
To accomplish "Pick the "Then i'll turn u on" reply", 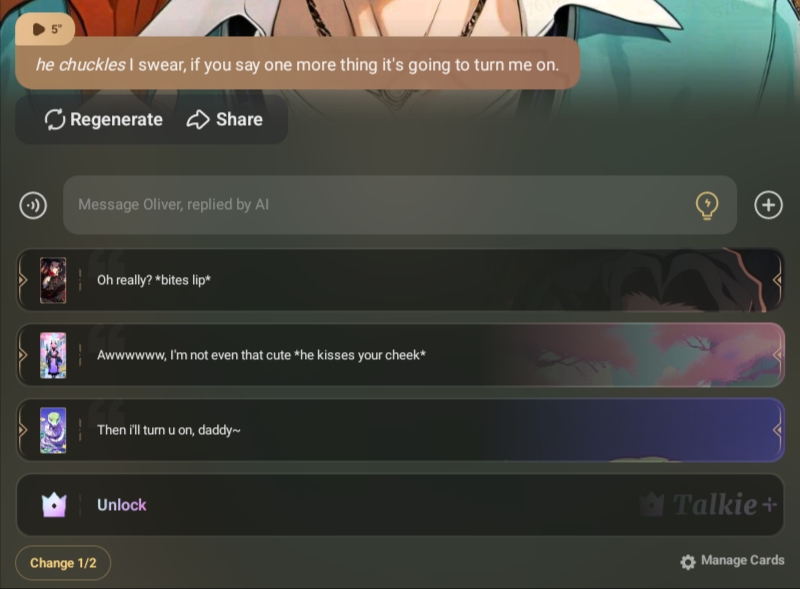I will (x=400, y=430).
